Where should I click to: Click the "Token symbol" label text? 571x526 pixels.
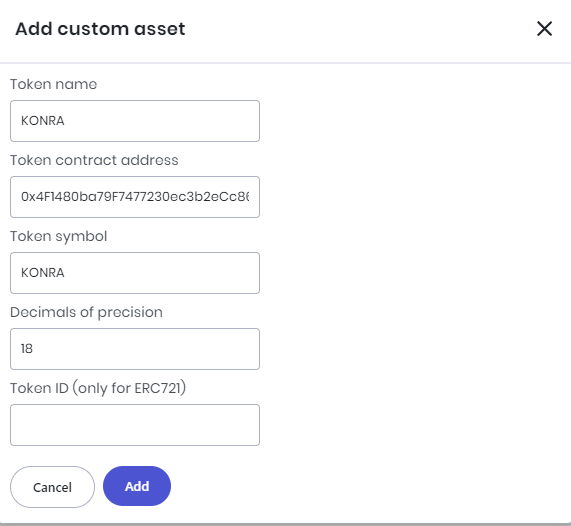point(59,236)
